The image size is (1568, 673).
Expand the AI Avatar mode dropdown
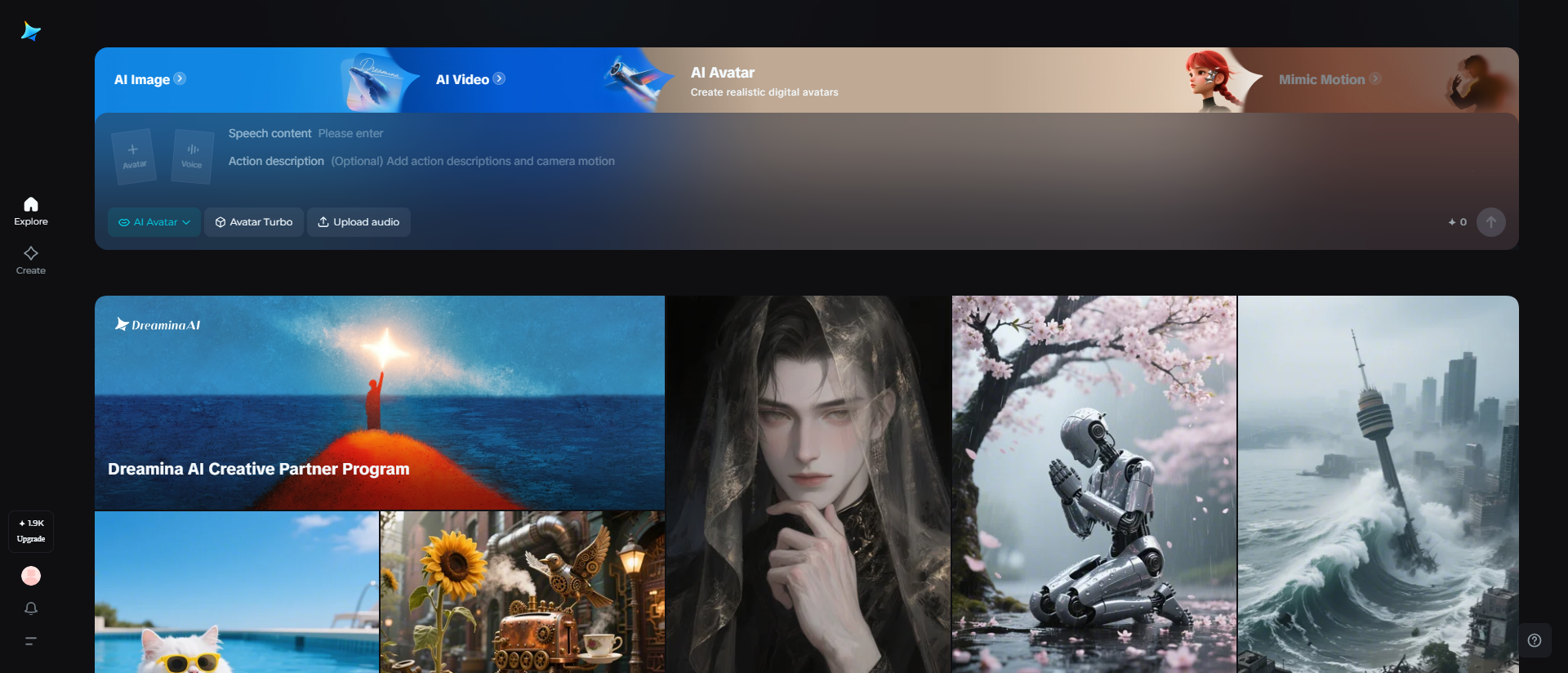[x=154, y=222]
